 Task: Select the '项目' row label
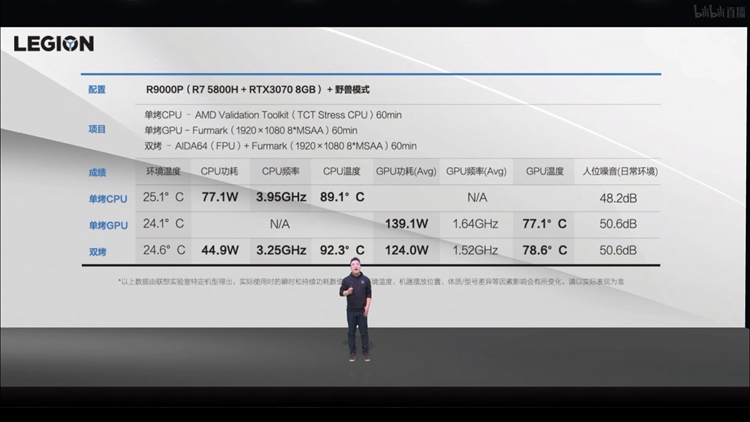pyautogui.click(x=97, y=129)
